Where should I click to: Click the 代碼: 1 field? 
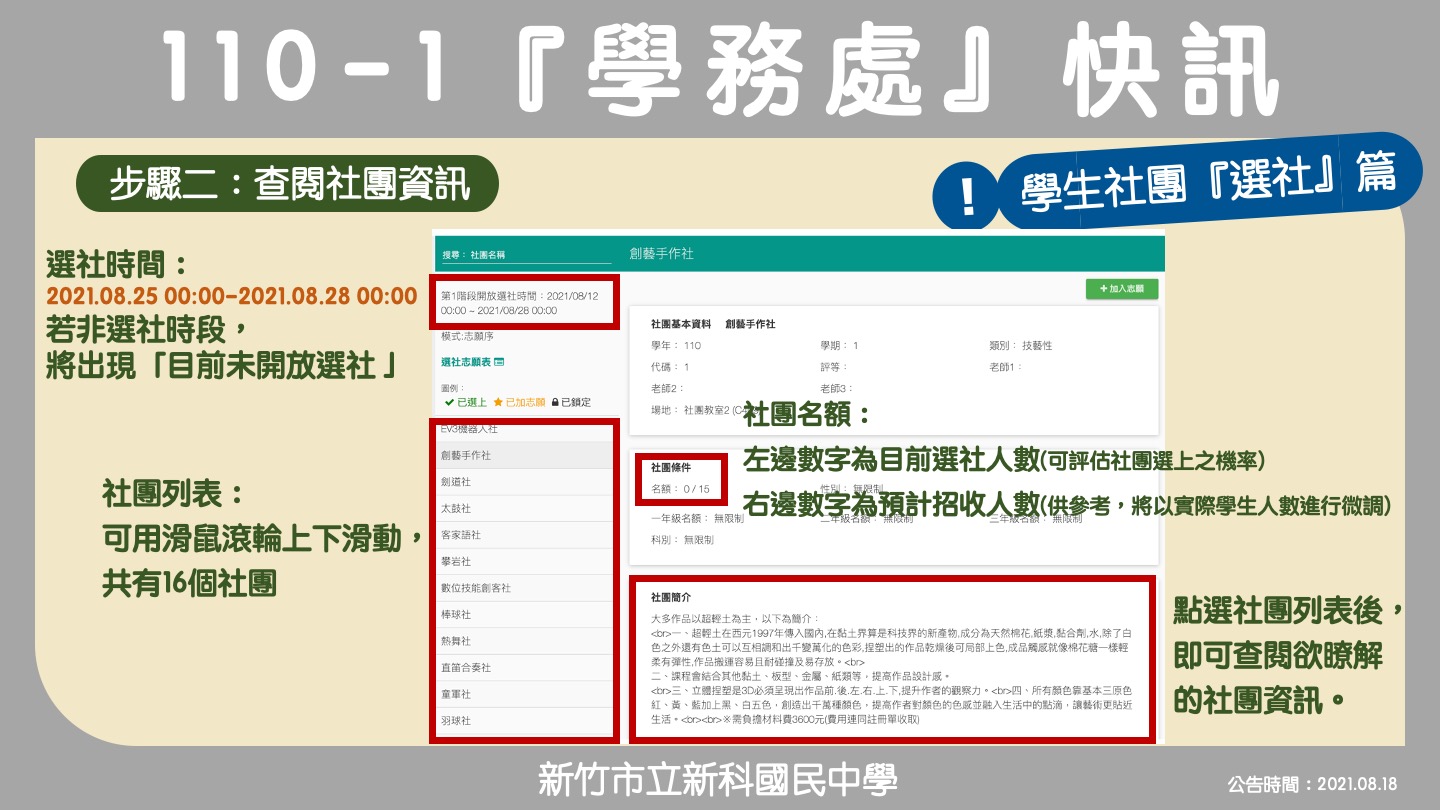point(670,367)
